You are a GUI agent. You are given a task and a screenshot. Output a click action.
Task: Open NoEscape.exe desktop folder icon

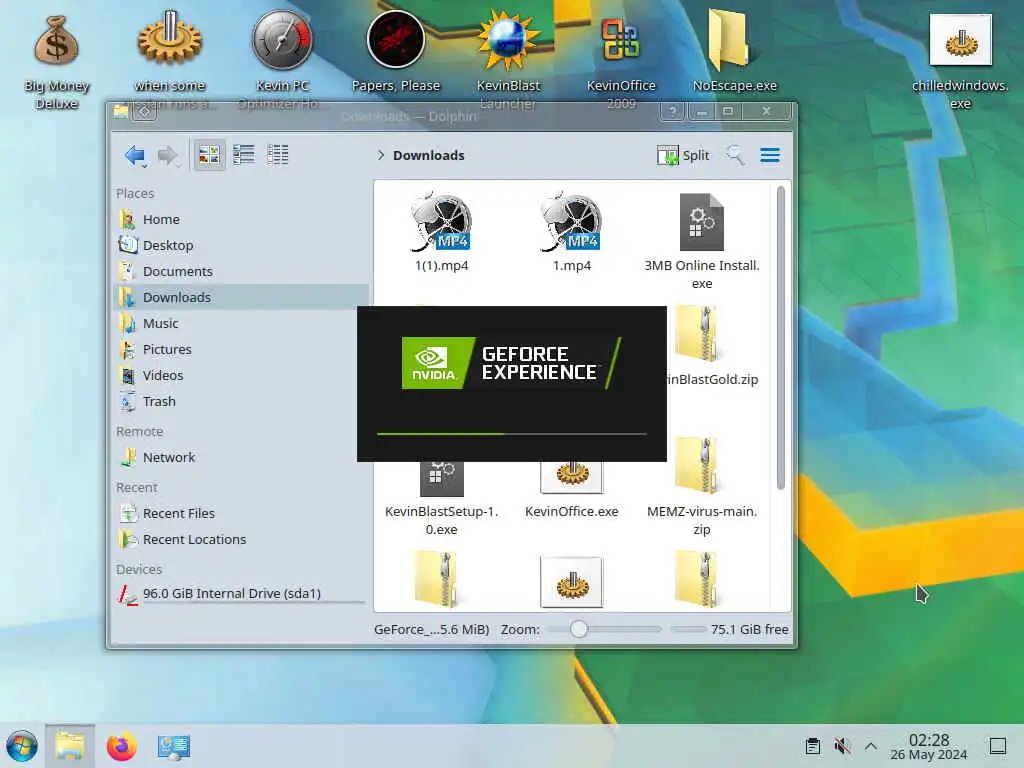tap(735, 52)
